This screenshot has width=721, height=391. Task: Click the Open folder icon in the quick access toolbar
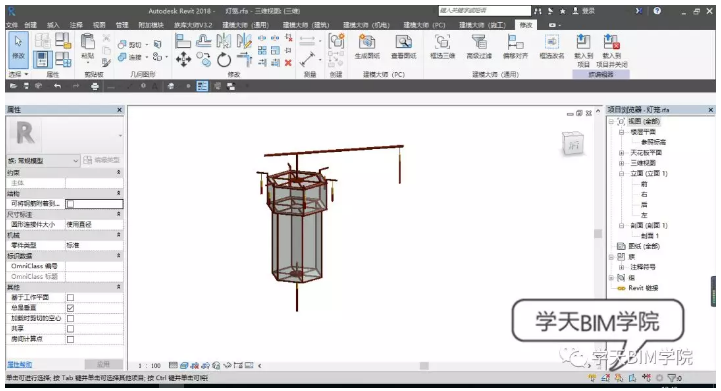[x=13, y=86]
